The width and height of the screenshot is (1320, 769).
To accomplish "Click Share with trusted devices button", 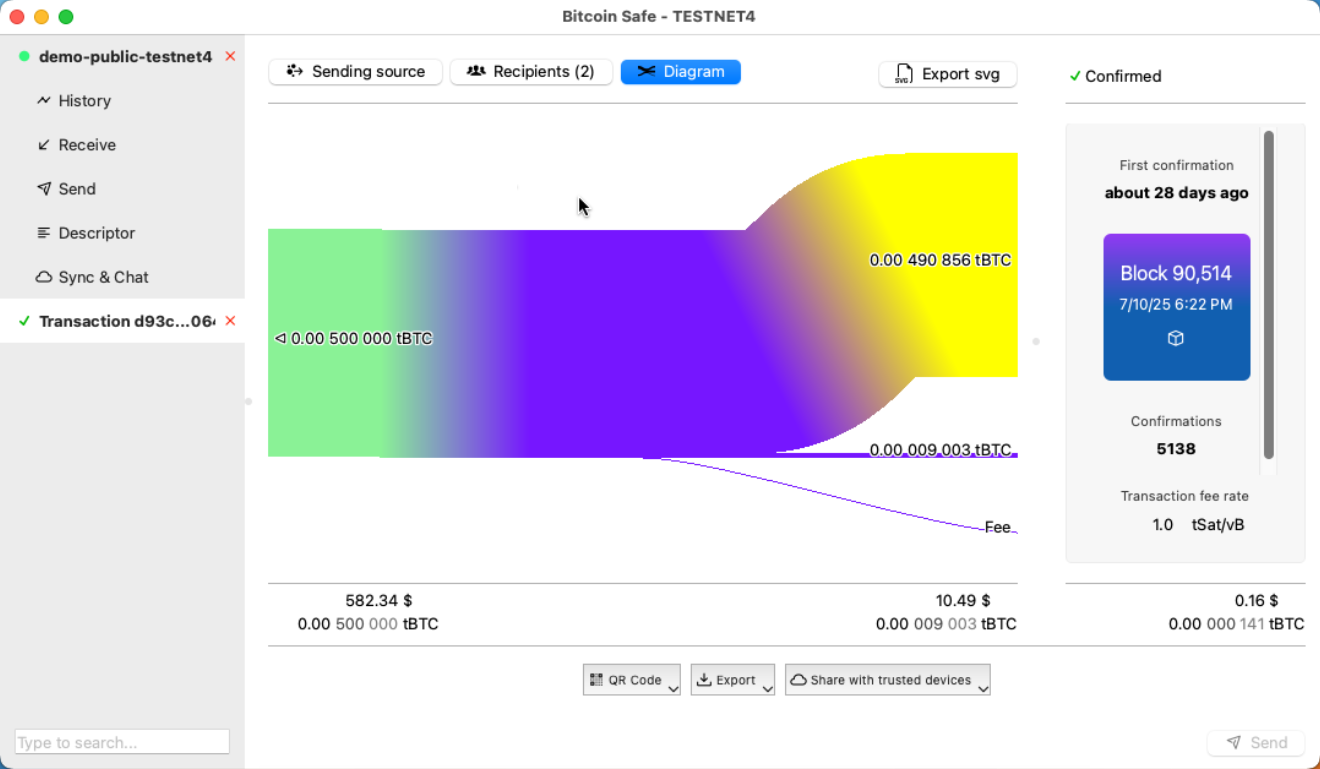I will pos(887,680).
